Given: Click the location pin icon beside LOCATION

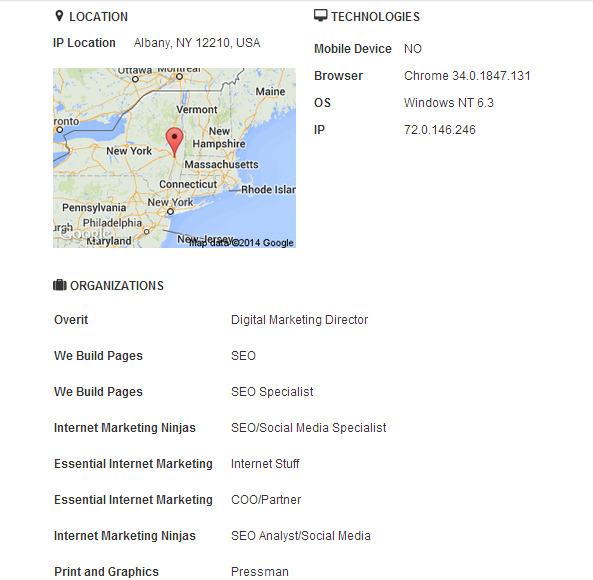Looking at the screenshot, I should 59,16.
